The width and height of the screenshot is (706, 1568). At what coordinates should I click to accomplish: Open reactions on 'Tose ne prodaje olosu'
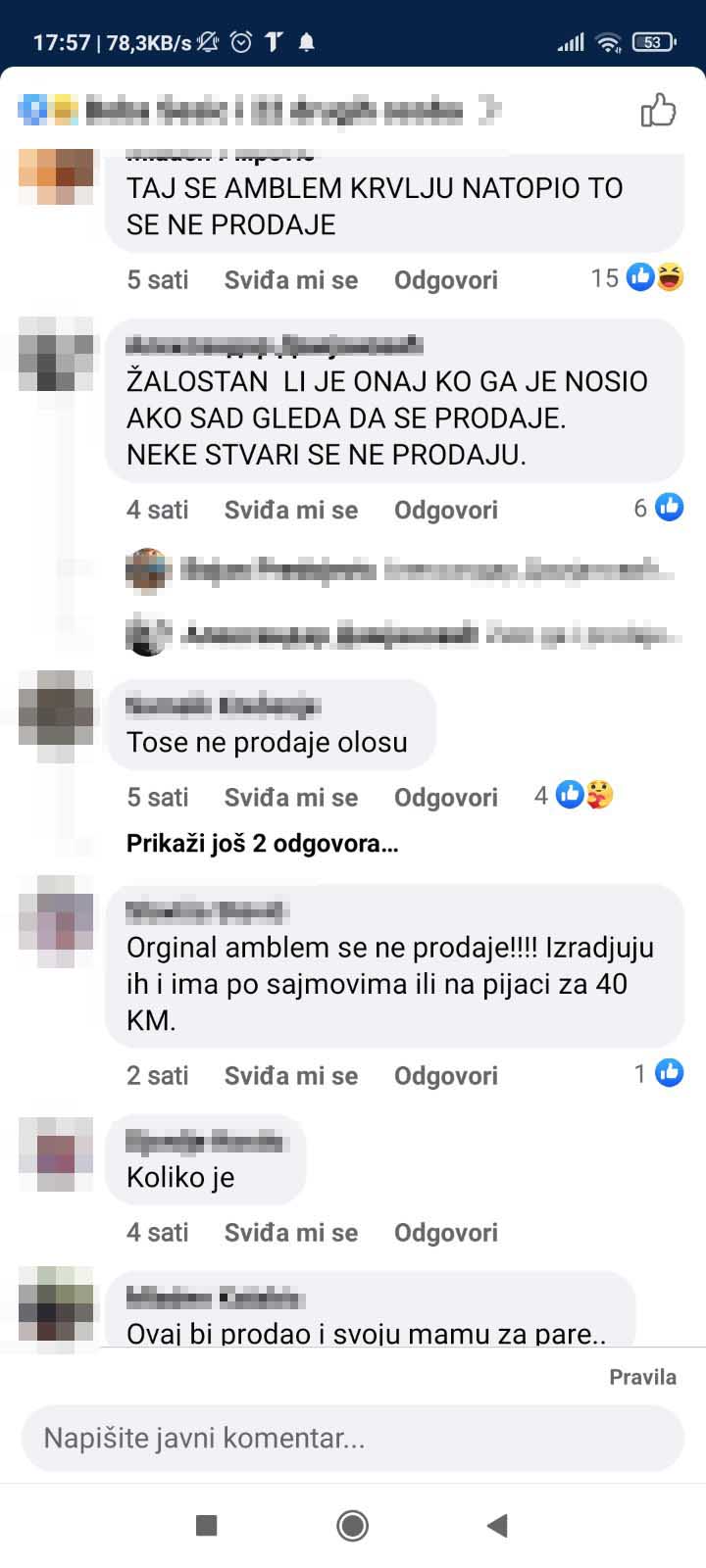tap(574, 795)
